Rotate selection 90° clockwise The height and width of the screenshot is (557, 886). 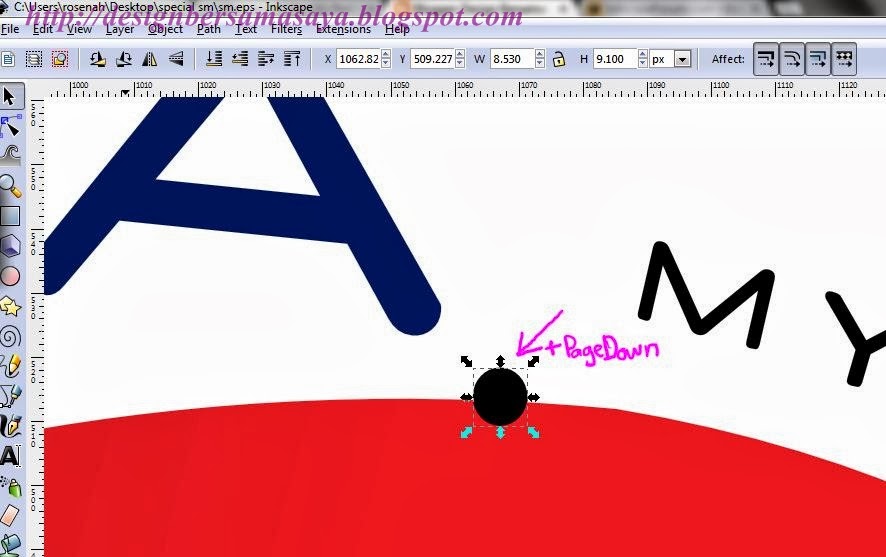124,59
